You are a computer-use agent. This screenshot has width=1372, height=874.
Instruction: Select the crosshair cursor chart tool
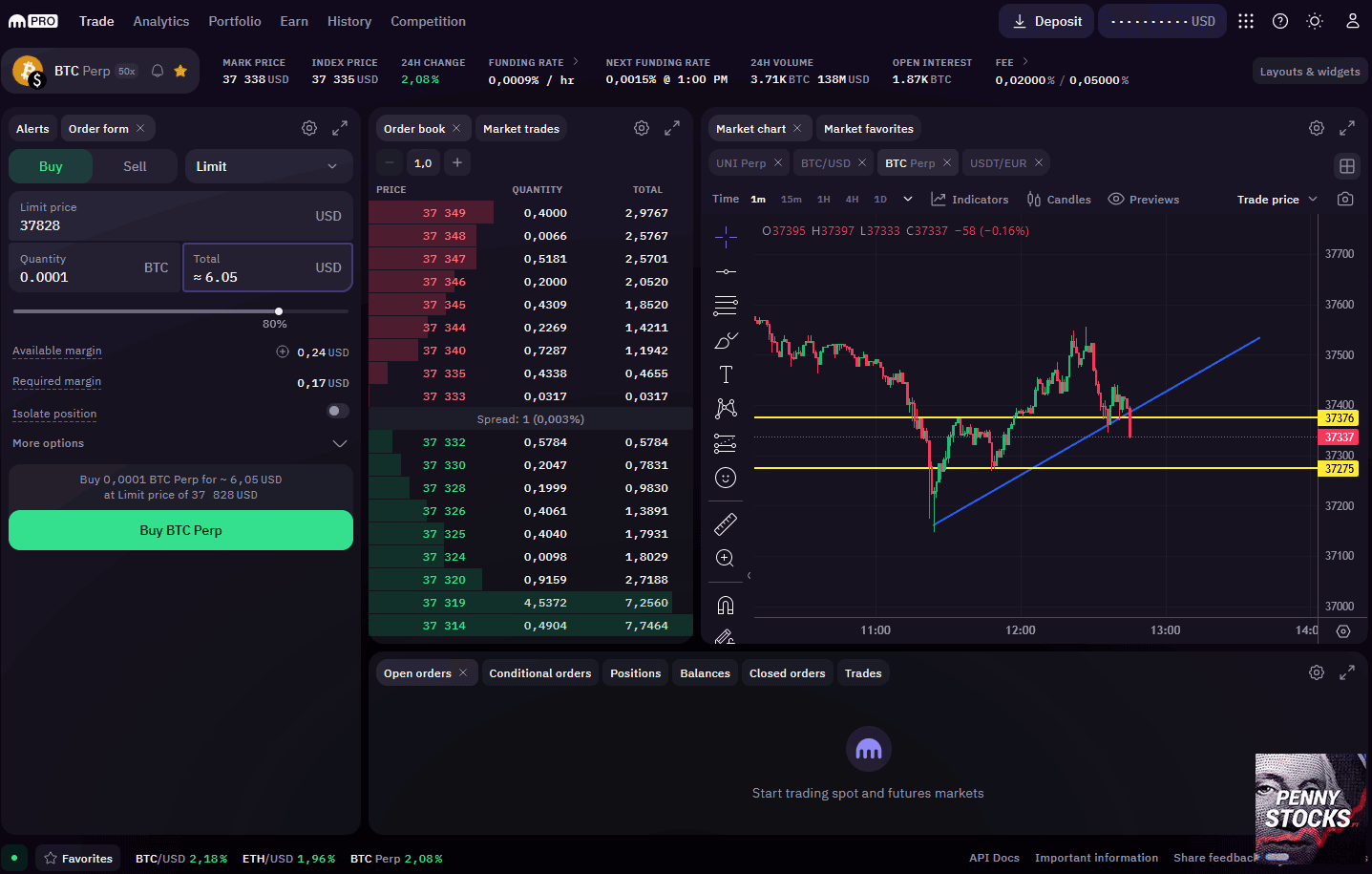[x=726, y=236]
